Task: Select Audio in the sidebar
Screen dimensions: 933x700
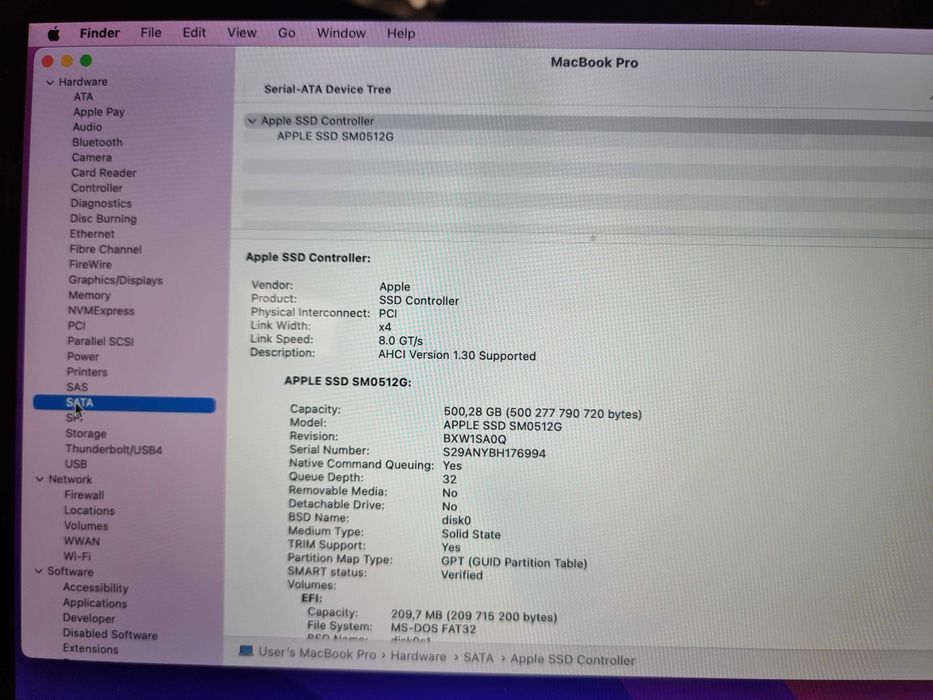Action: 87,127
